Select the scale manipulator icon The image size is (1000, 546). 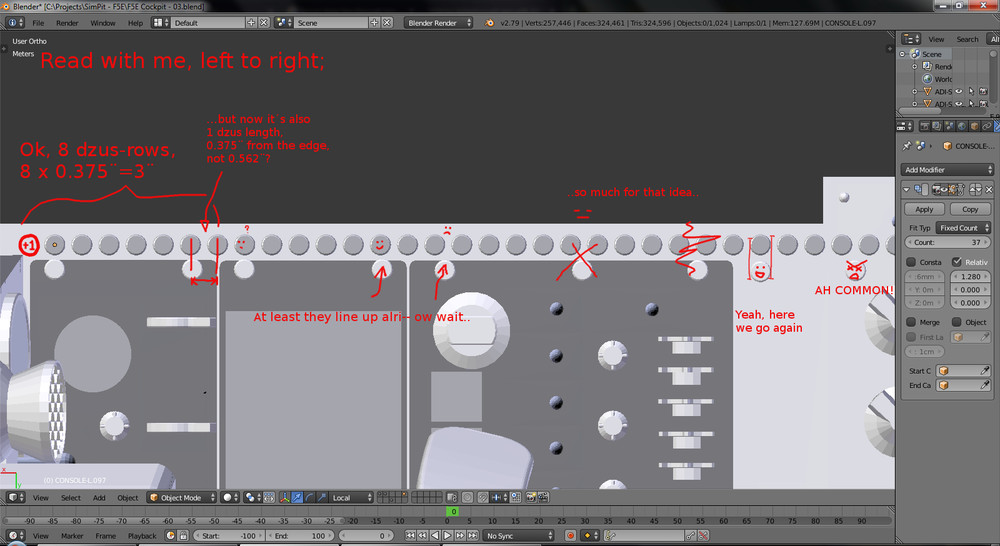point(321,498)
